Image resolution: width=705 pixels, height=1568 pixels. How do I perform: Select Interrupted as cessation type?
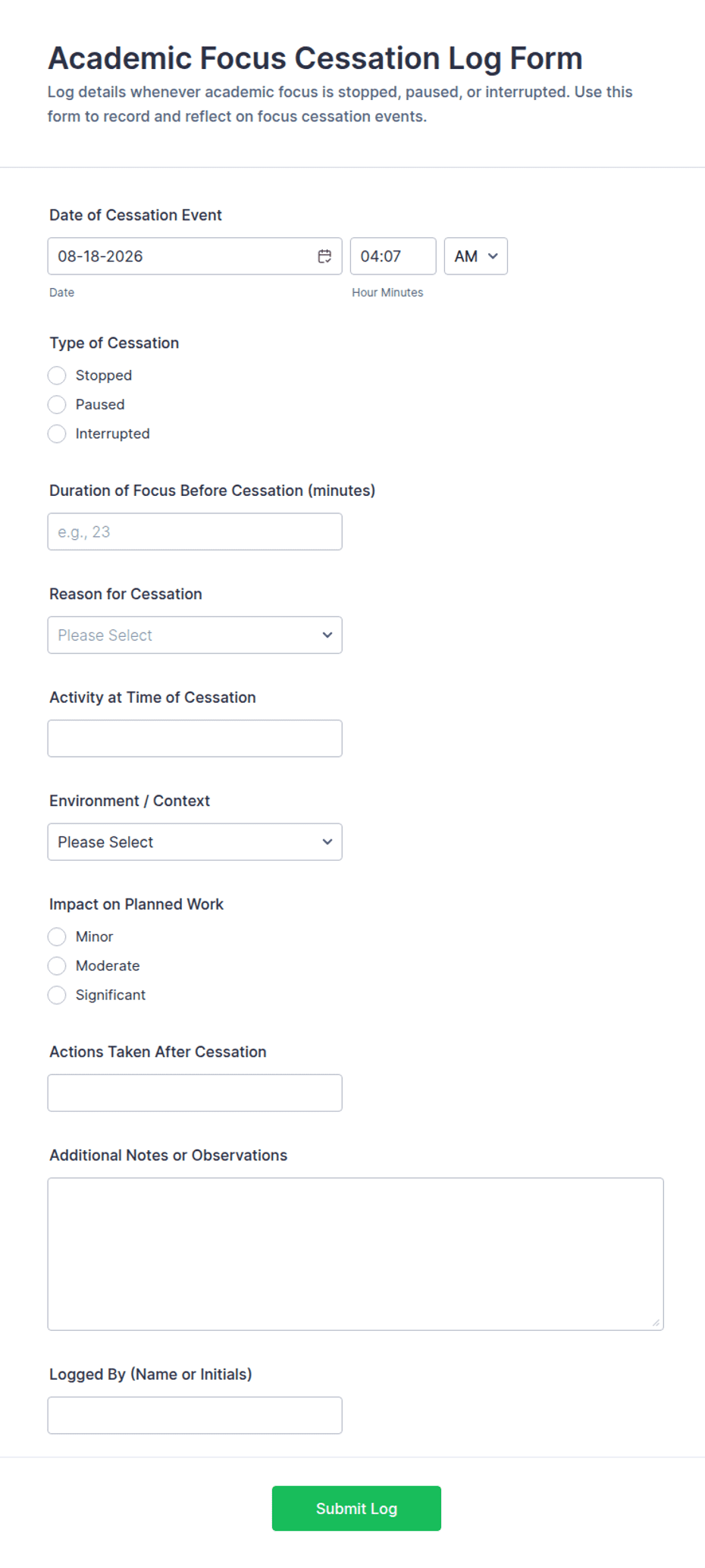click(57, 434)
